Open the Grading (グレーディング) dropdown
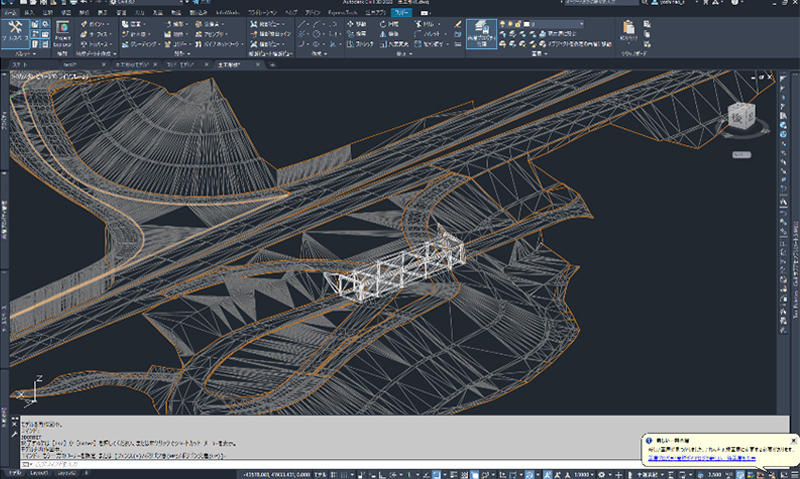The height and width of the screenshot is (479, 800). [x=141, y=44]
